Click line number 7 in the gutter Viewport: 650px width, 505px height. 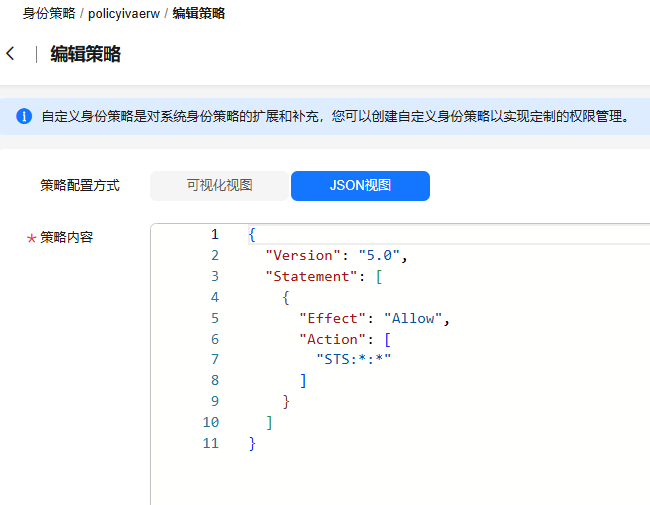[214, 360]
